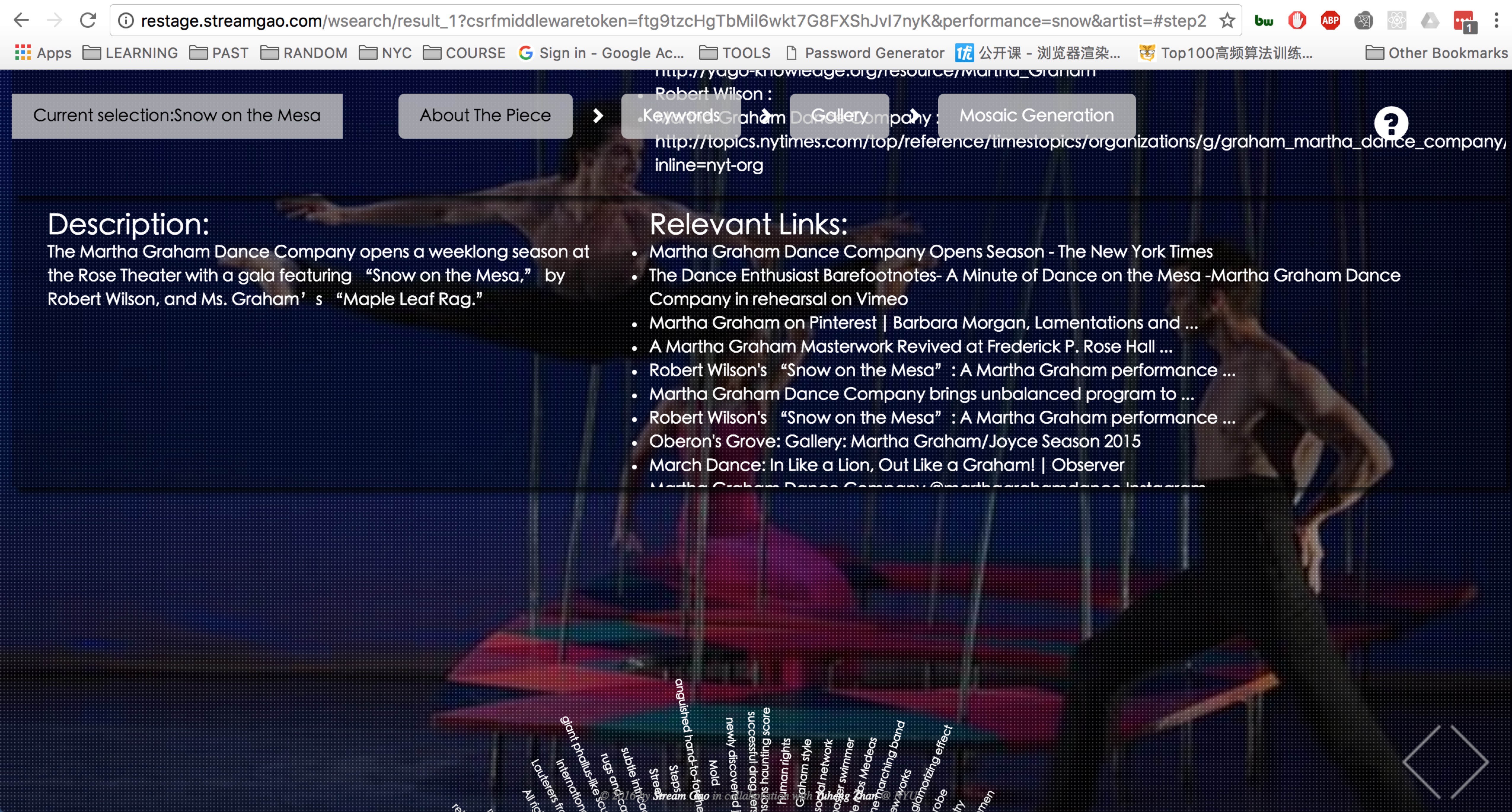Open the NYC bookmarks folder
The height and width of the screenshot is (812, 1512).
[x=386, y=53]
